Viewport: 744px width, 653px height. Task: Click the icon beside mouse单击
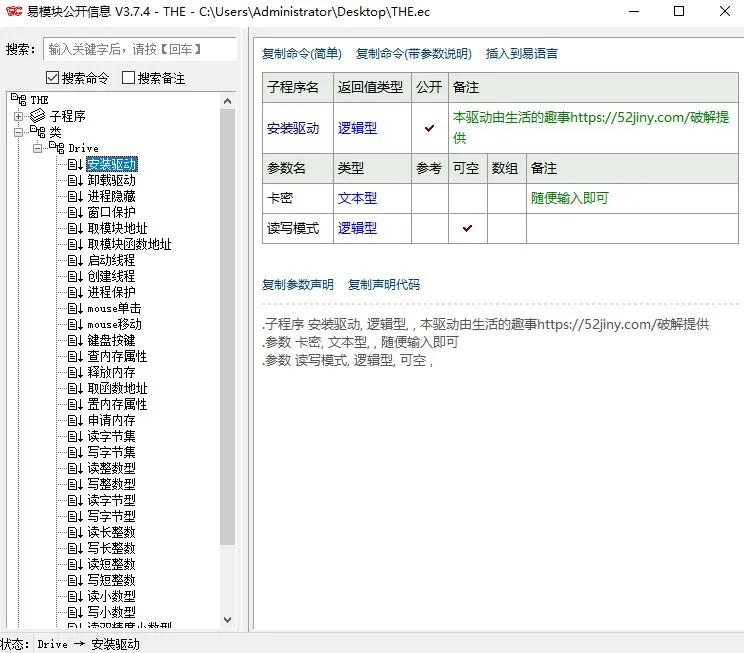[x=75, y=308]
